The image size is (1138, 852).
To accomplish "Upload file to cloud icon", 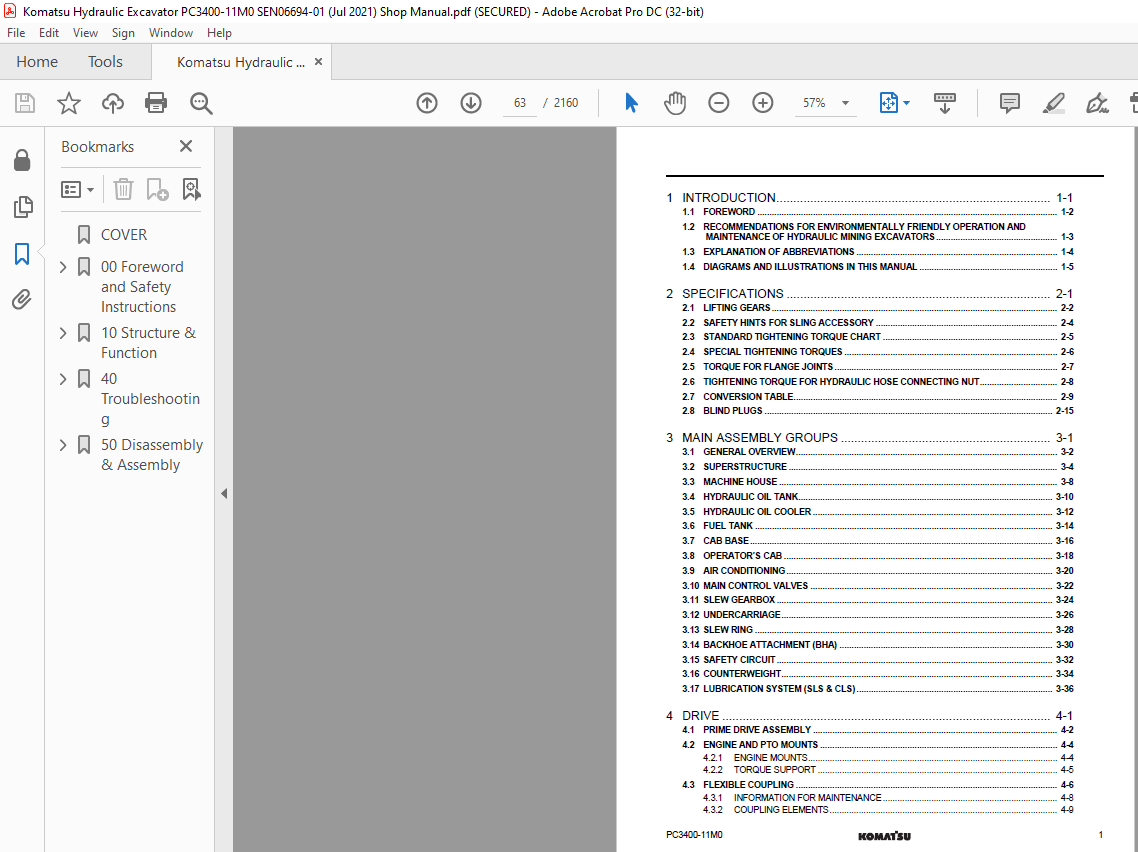I will [112, 103].
